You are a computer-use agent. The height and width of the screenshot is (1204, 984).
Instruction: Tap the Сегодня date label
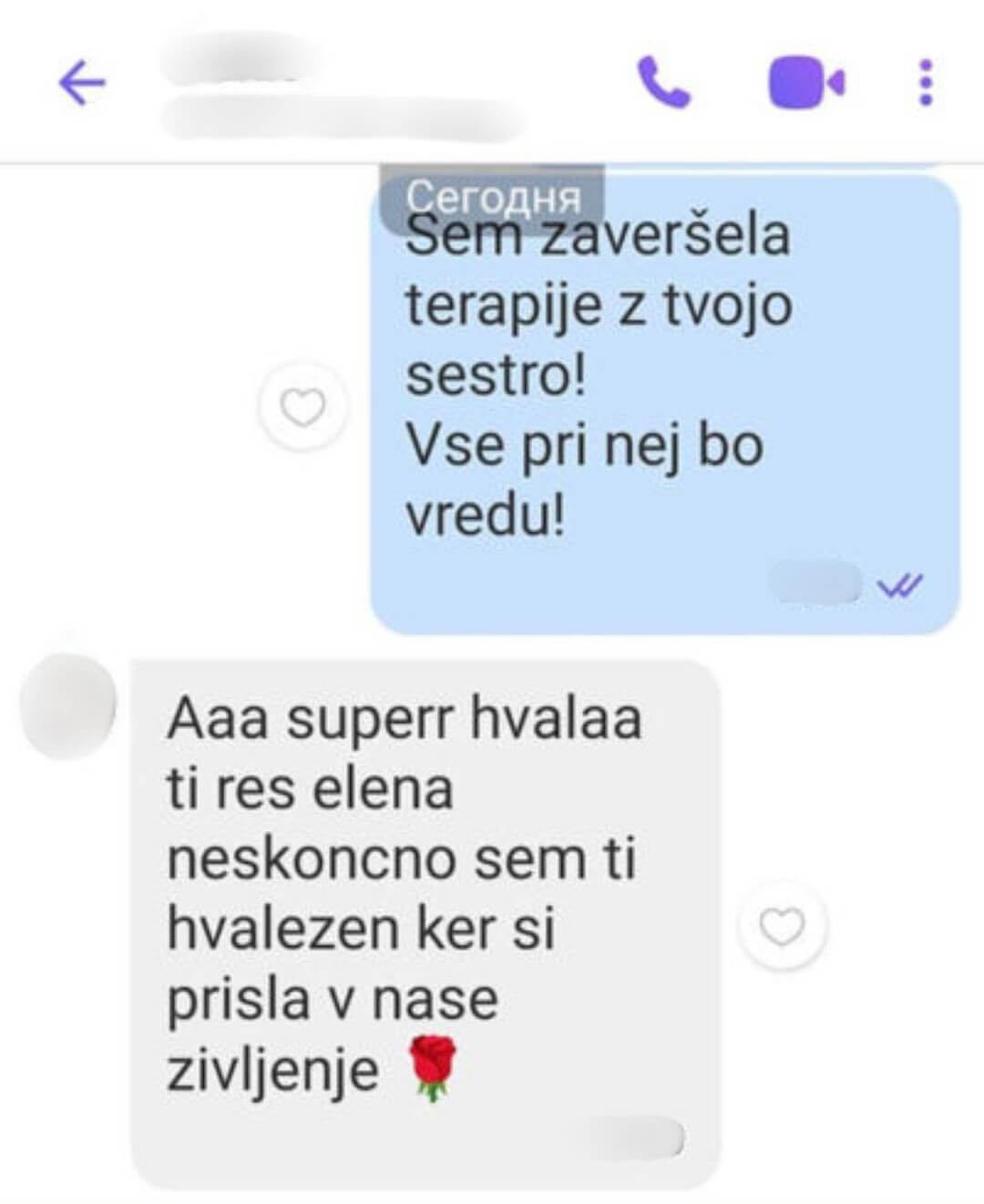pos(493,196)
